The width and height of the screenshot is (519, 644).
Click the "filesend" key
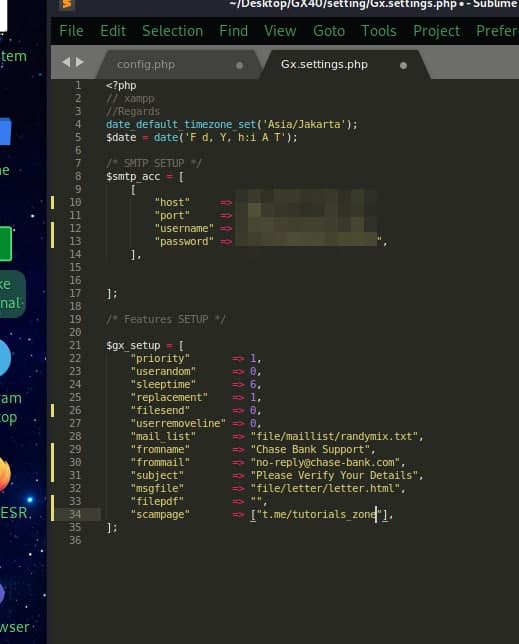(x=160, y=410)
